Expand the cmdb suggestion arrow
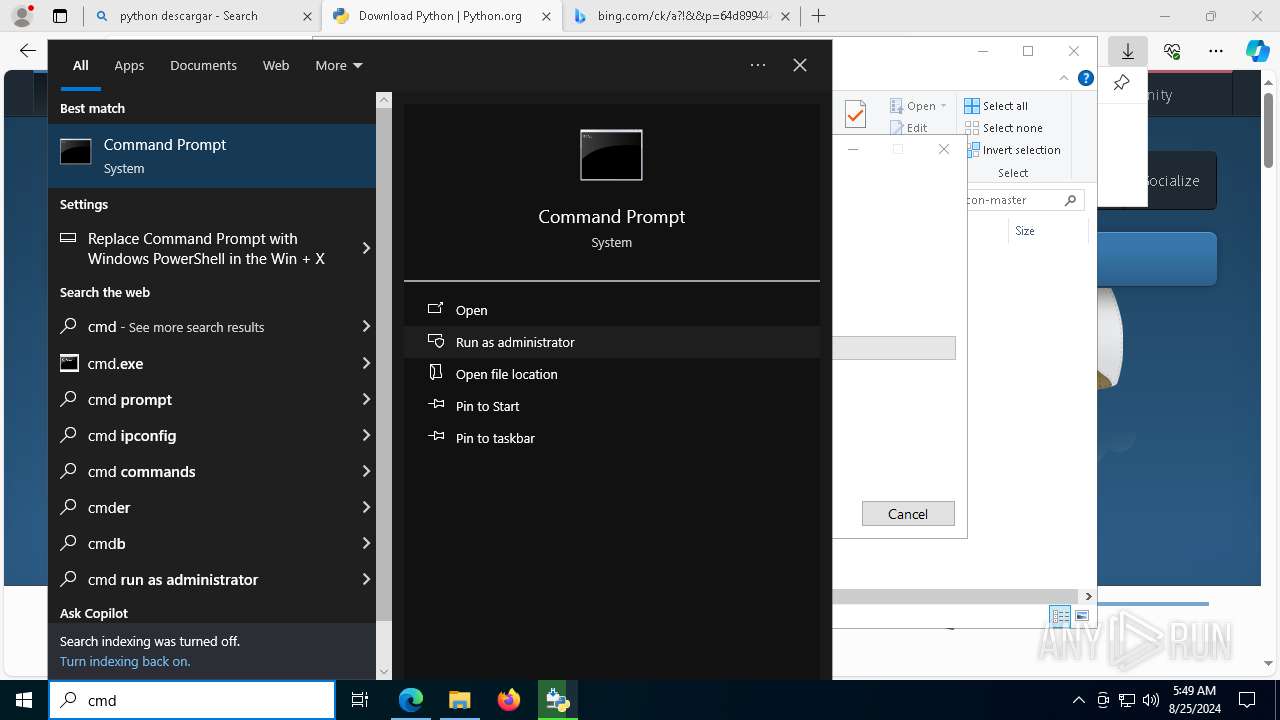 [x=366, y=543]
